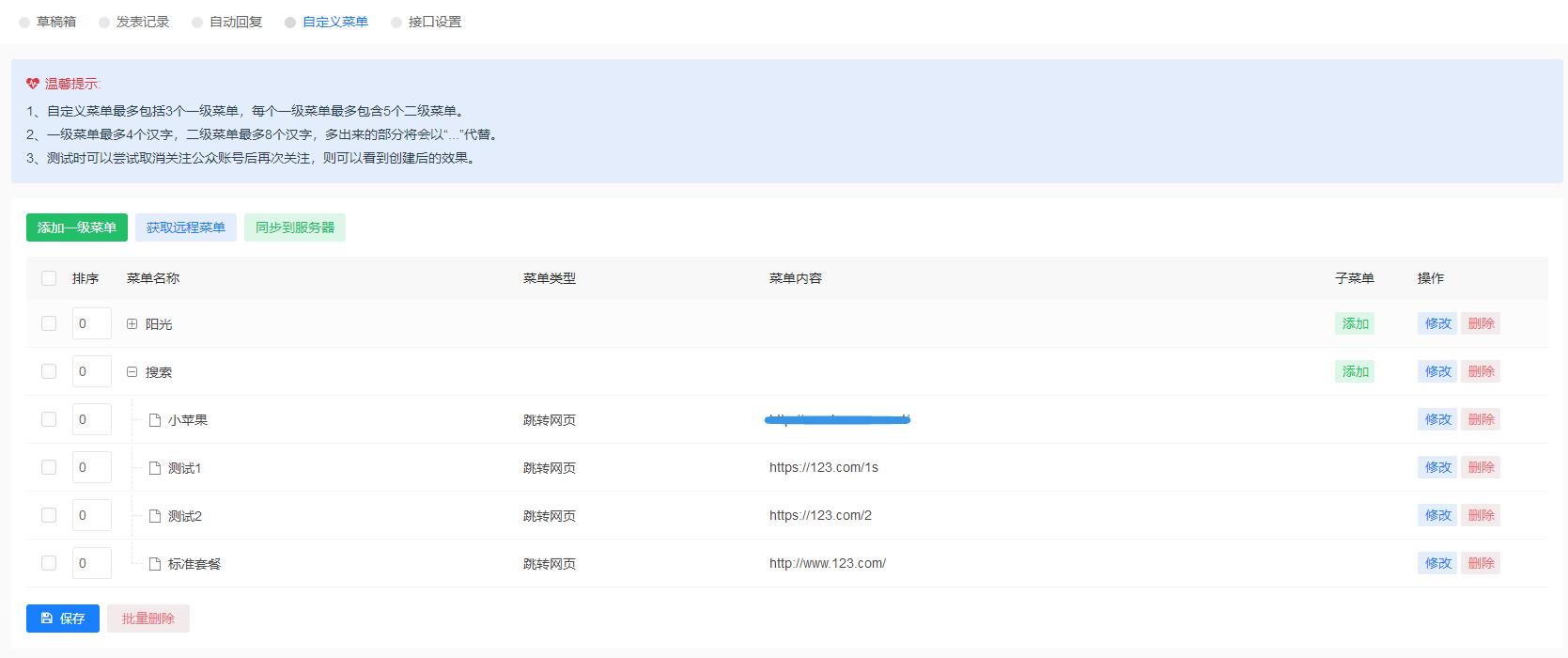1568x658 pixels.
Task: Click the heart icon next to 温馨提示
Action: point(33,84)
